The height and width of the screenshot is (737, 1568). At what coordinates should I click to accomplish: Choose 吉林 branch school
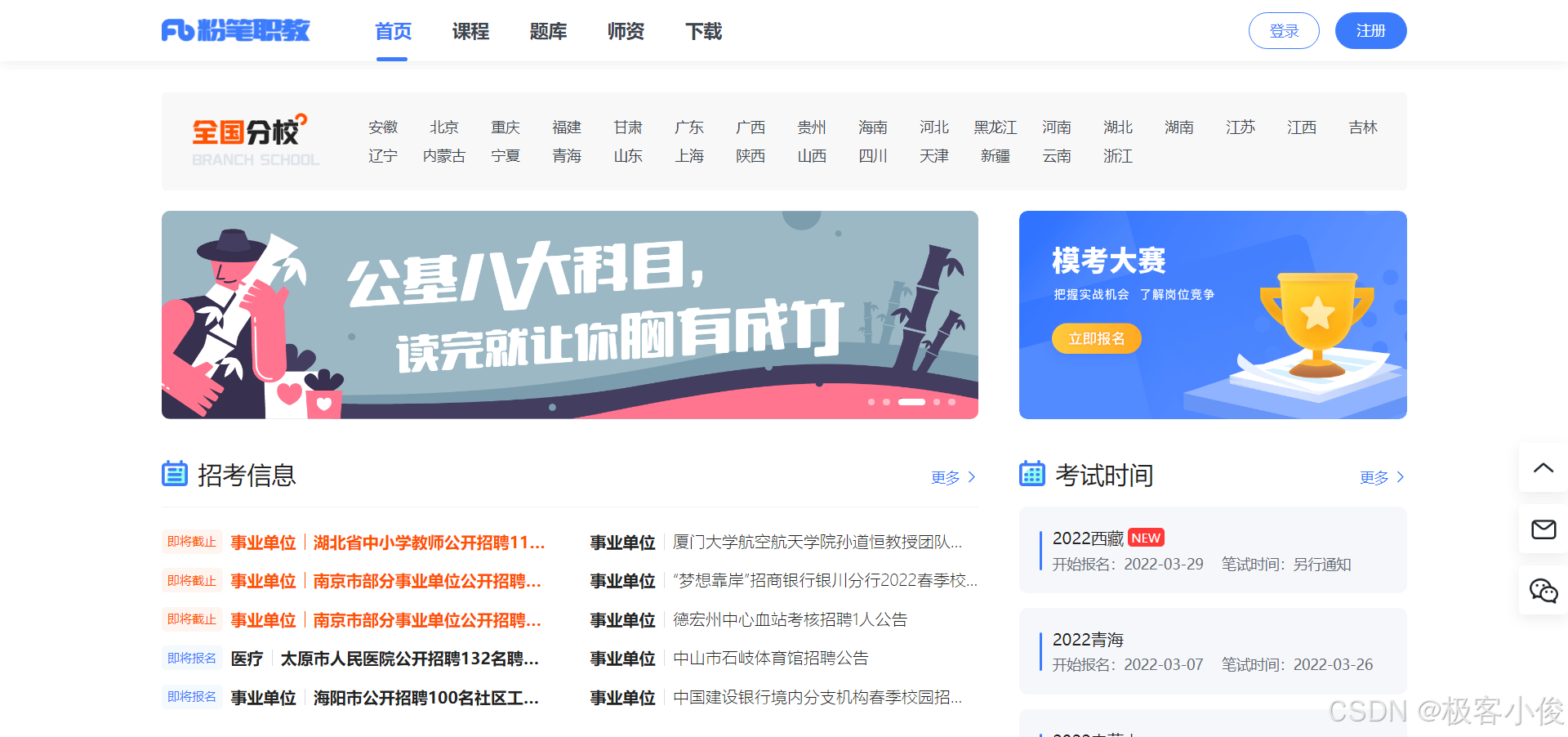click(x=1363, y=127)
